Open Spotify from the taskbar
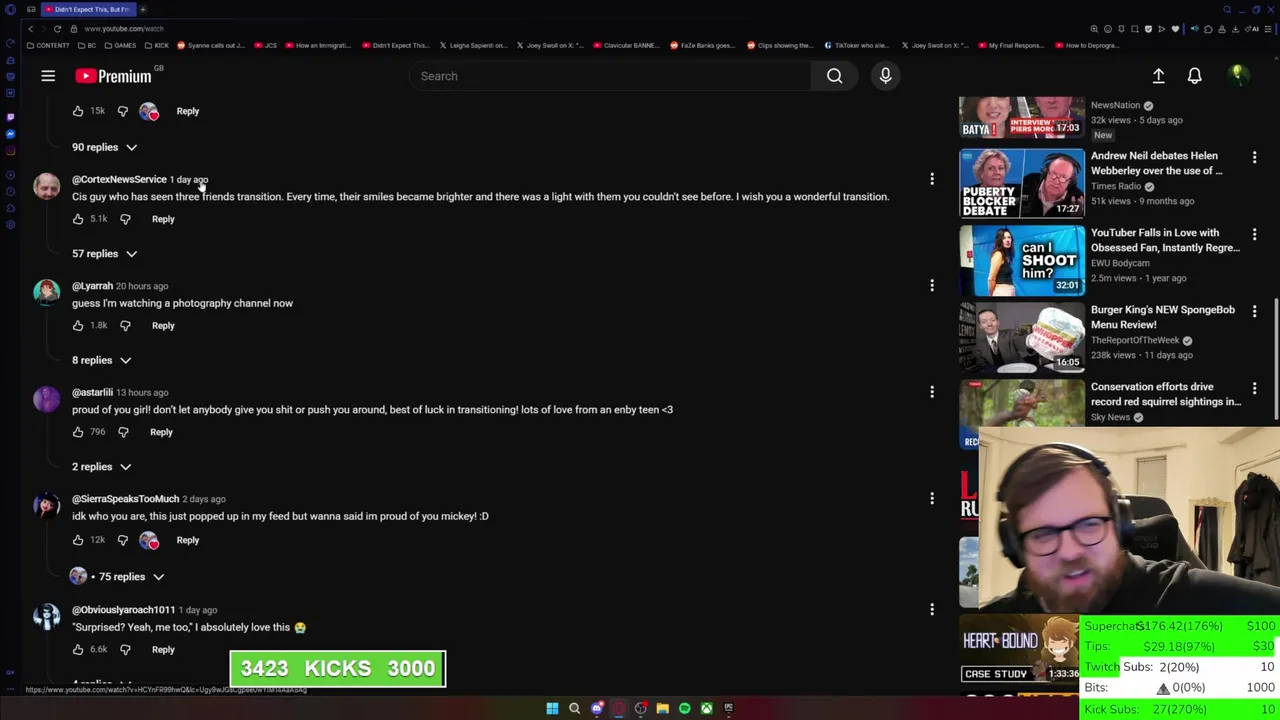Screen dimensions: 1280x720 (684, 708)
